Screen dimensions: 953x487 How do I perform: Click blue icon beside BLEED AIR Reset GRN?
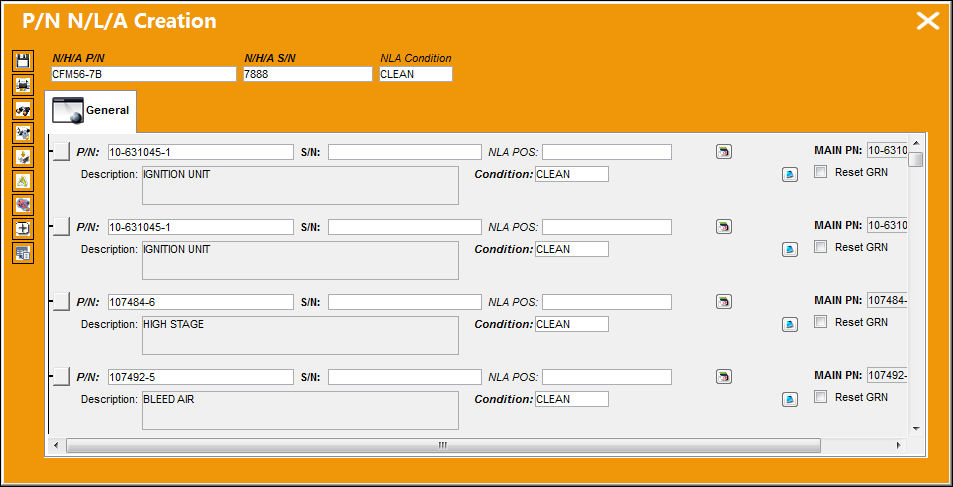[790, 399]
